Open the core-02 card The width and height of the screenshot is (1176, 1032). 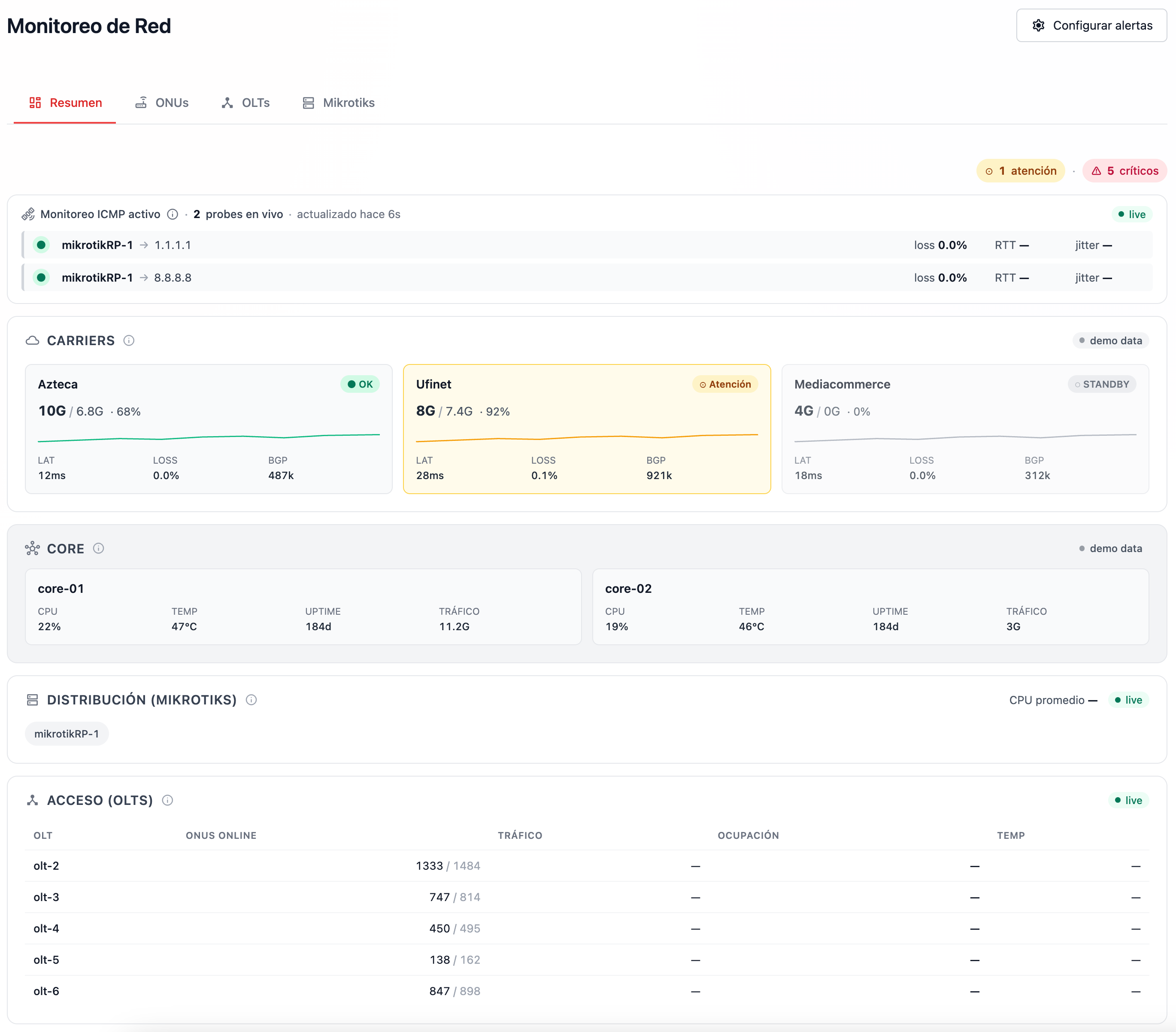coord(870,607)
